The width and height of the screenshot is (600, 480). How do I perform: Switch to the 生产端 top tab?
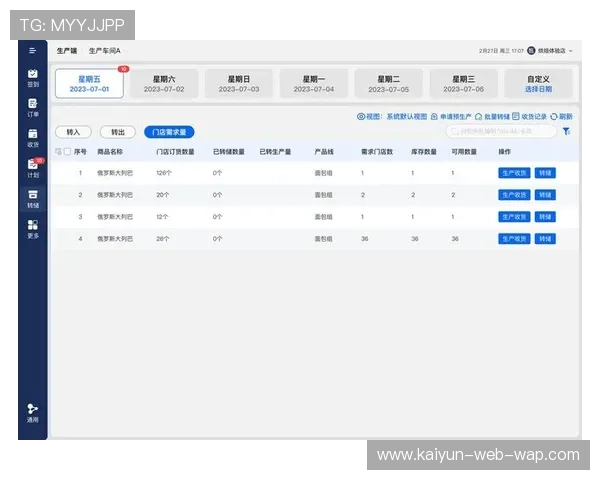pyautogui.click(x=67, y=51)
